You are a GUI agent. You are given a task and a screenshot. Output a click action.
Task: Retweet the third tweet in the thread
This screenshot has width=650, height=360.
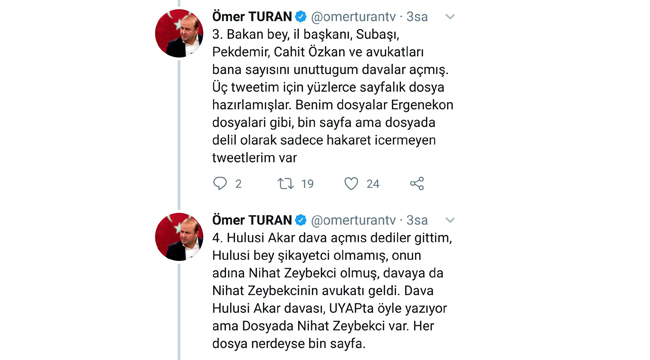(x=285, y=183)
